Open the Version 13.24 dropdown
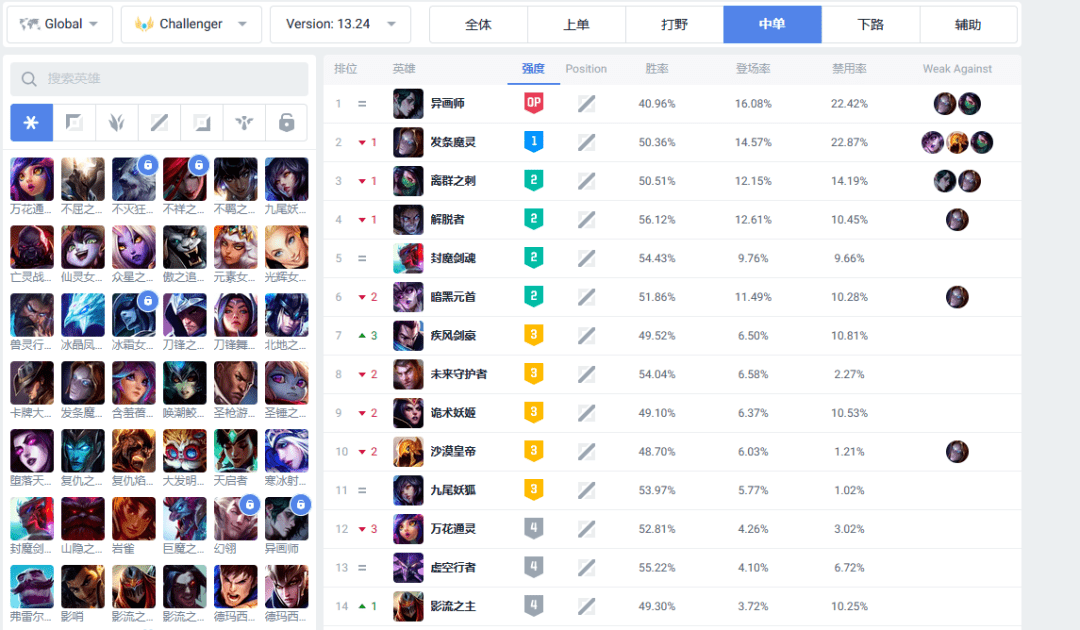This screenshot has width=1080, height=630. pyautogui.click(x=340, y=24)
